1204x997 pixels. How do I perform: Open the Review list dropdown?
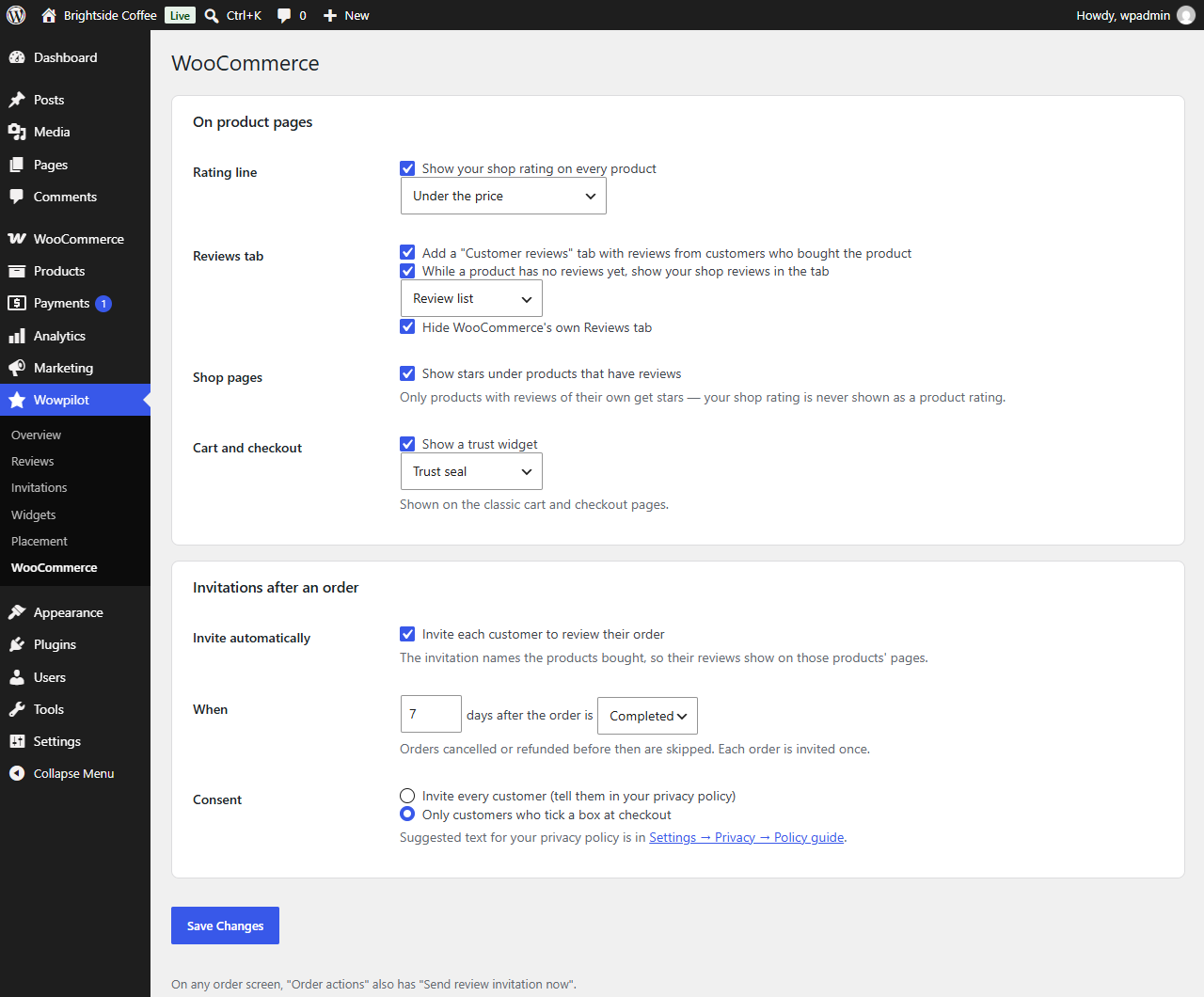(471, 298)
